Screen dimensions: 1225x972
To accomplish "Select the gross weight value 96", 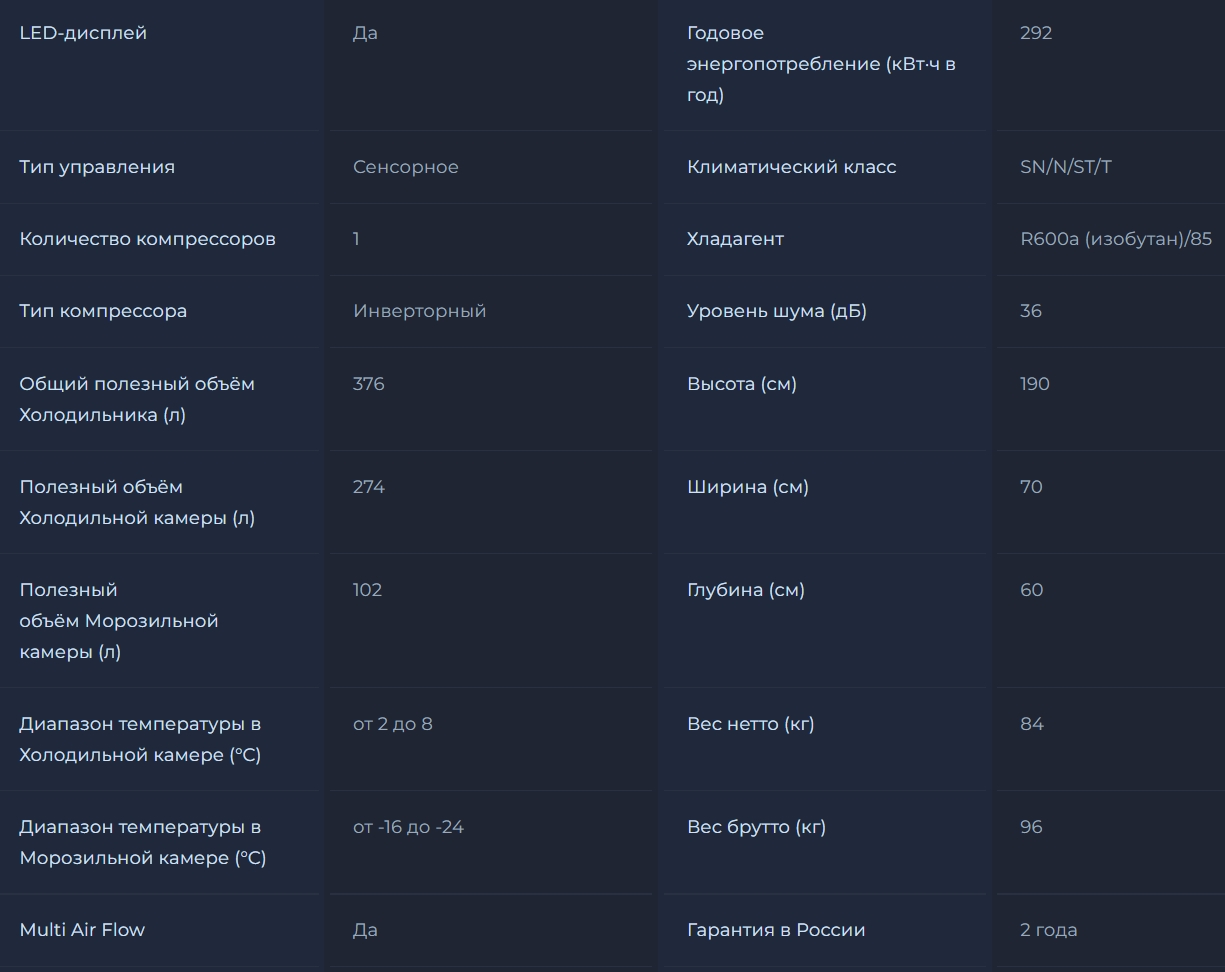I will click(1031, 827).
